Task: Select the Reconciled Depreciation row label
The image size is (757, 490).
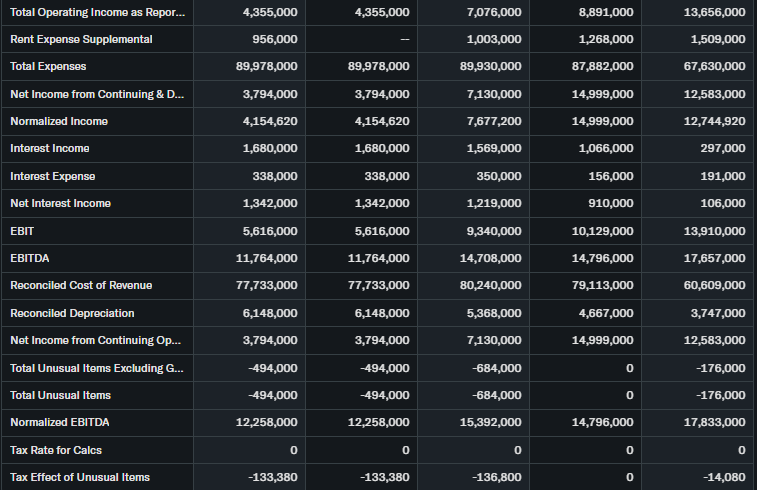Action: point(77,313)
